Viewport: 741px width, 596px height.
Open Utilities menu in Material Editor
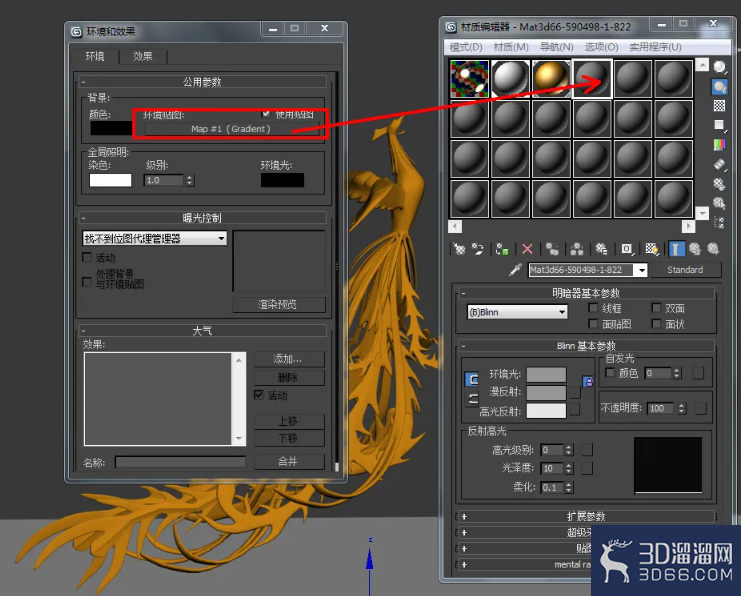click(x=655, y=47)
